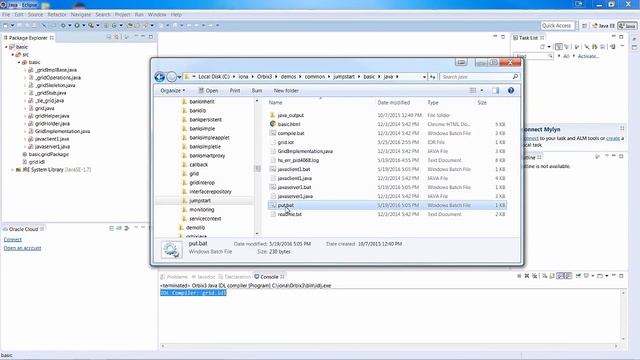Open the Project menu
Screen dimensions: 640x360
click(x=122, y=14)
